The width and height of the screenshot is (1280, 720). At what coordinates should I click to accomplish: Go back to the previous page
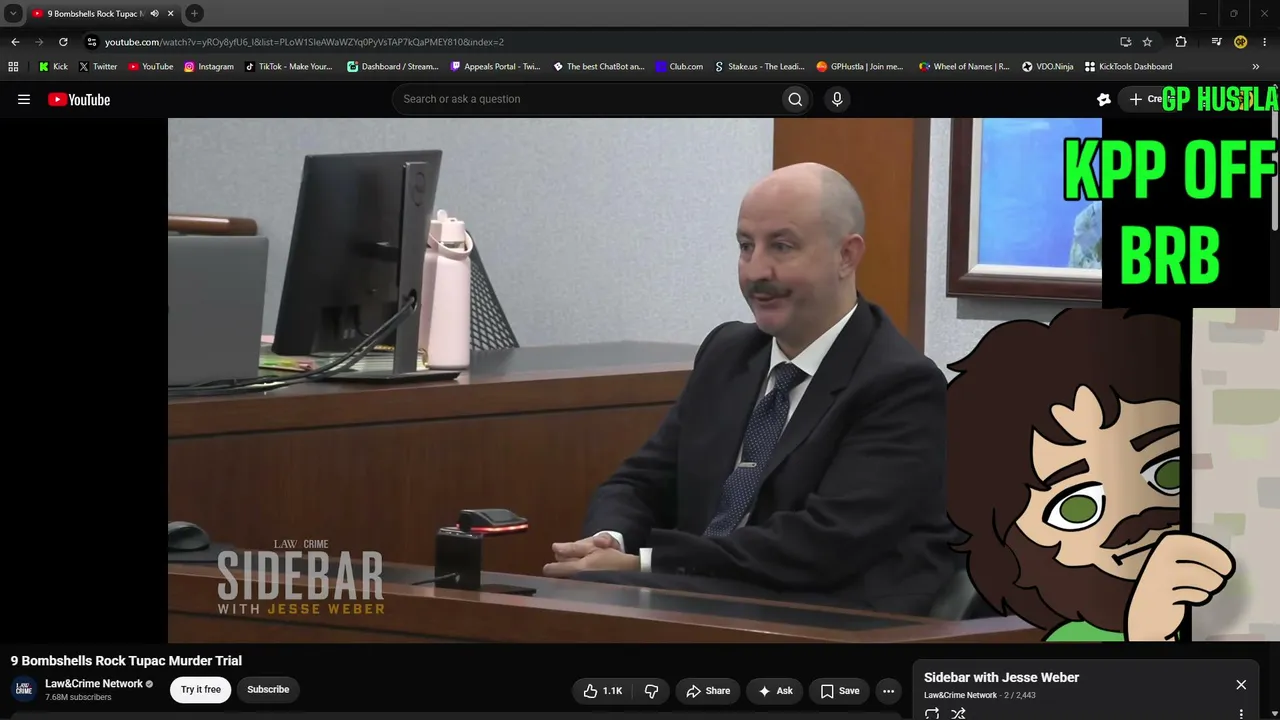[x=15, y=42]
